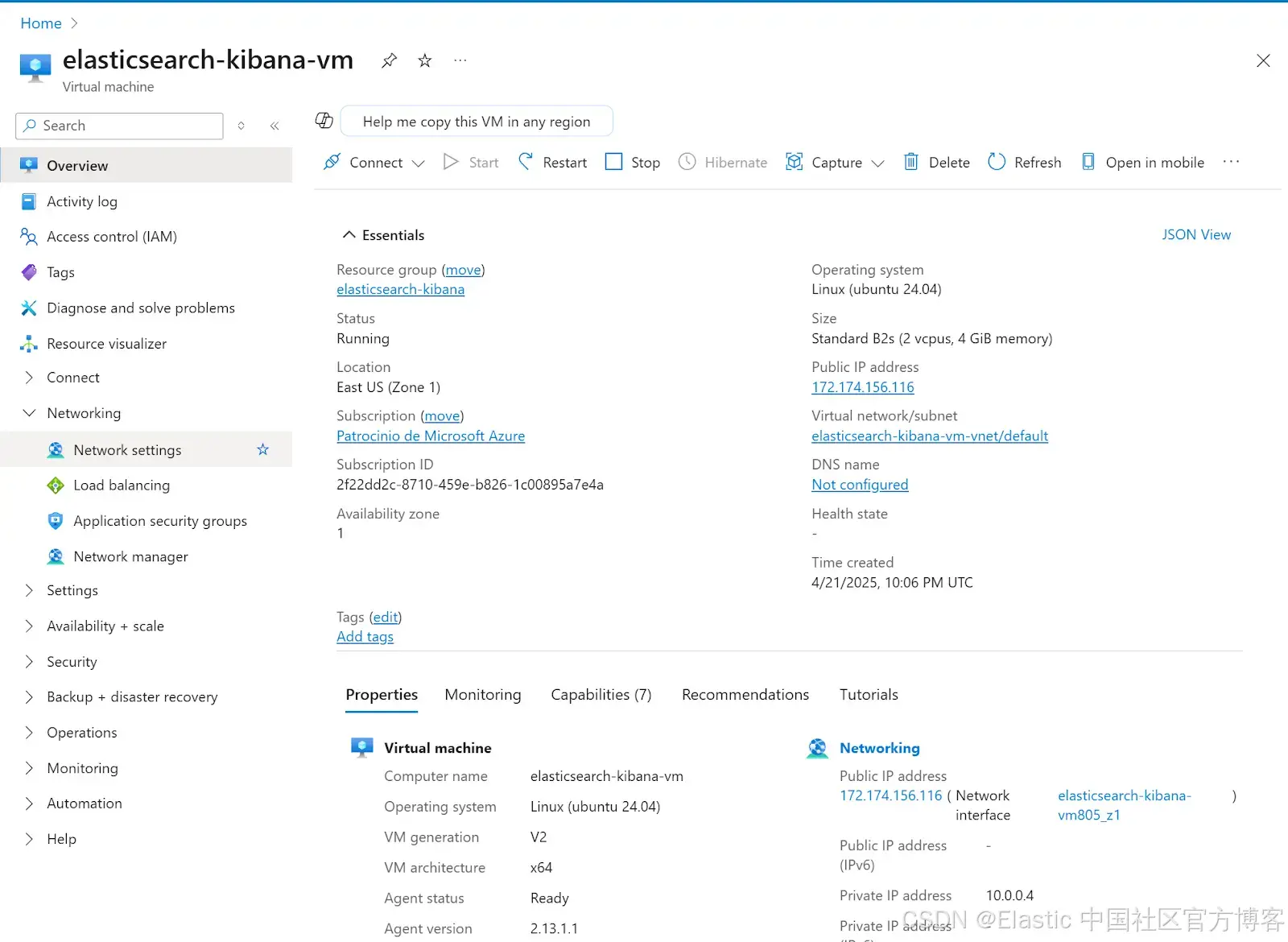Open JSON View

[1196, 235]
